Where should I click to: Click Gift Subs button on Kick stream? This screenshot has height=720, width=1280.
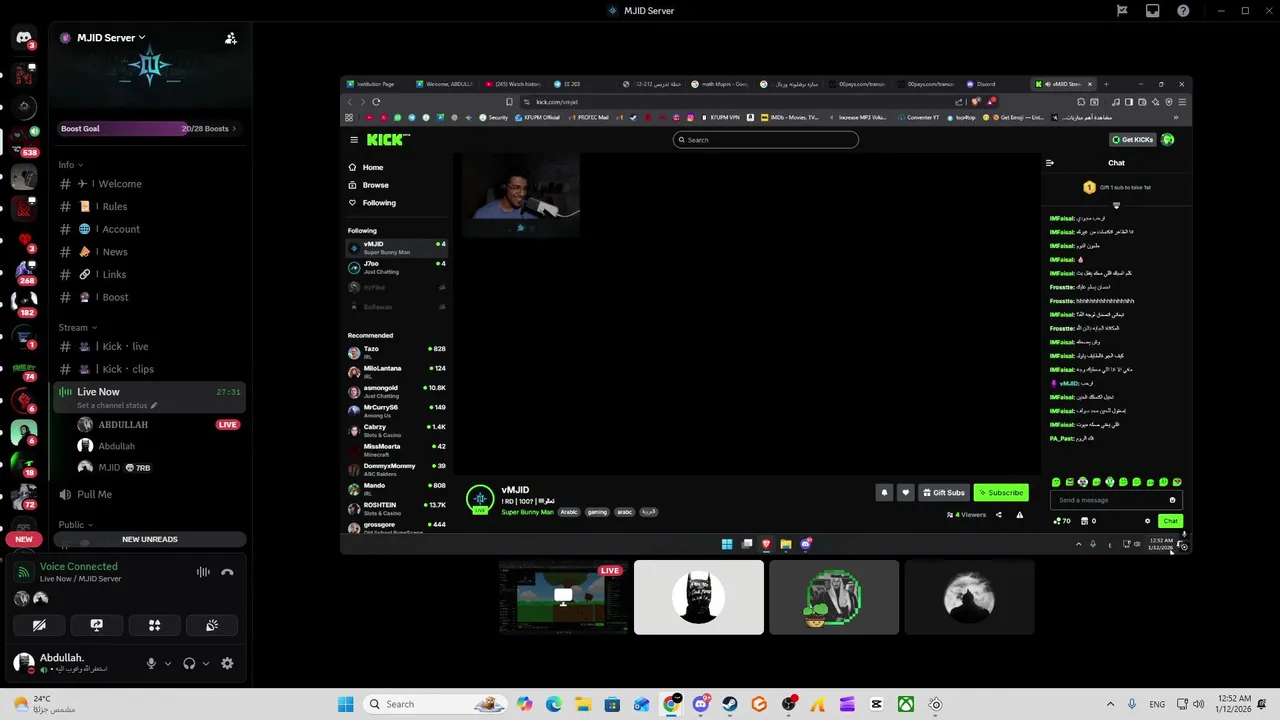944,492
